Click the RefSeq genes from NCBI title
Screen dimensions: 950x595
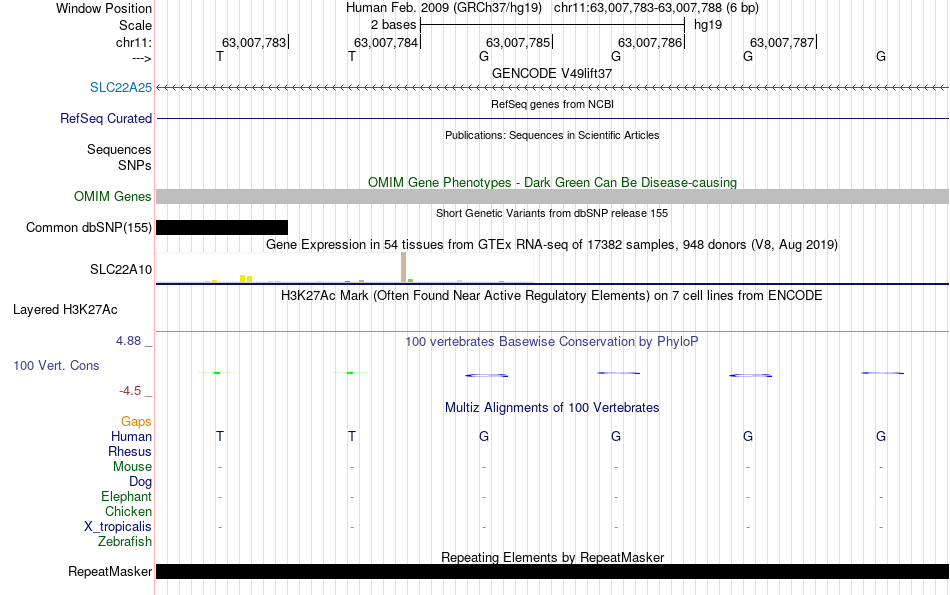click(x=552, y=104)
